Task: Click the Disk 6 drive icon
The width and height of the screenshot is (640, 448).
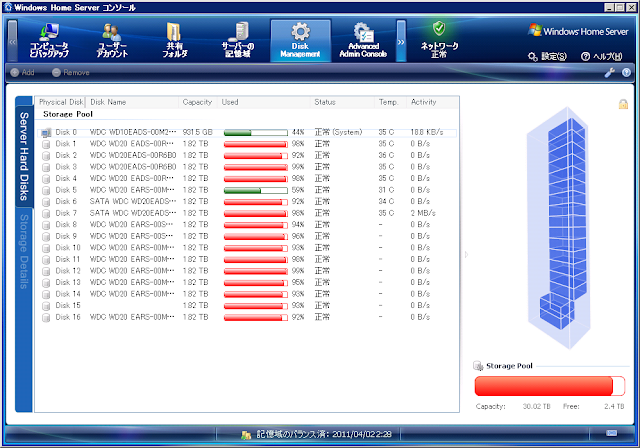Action: coord(46,202)
